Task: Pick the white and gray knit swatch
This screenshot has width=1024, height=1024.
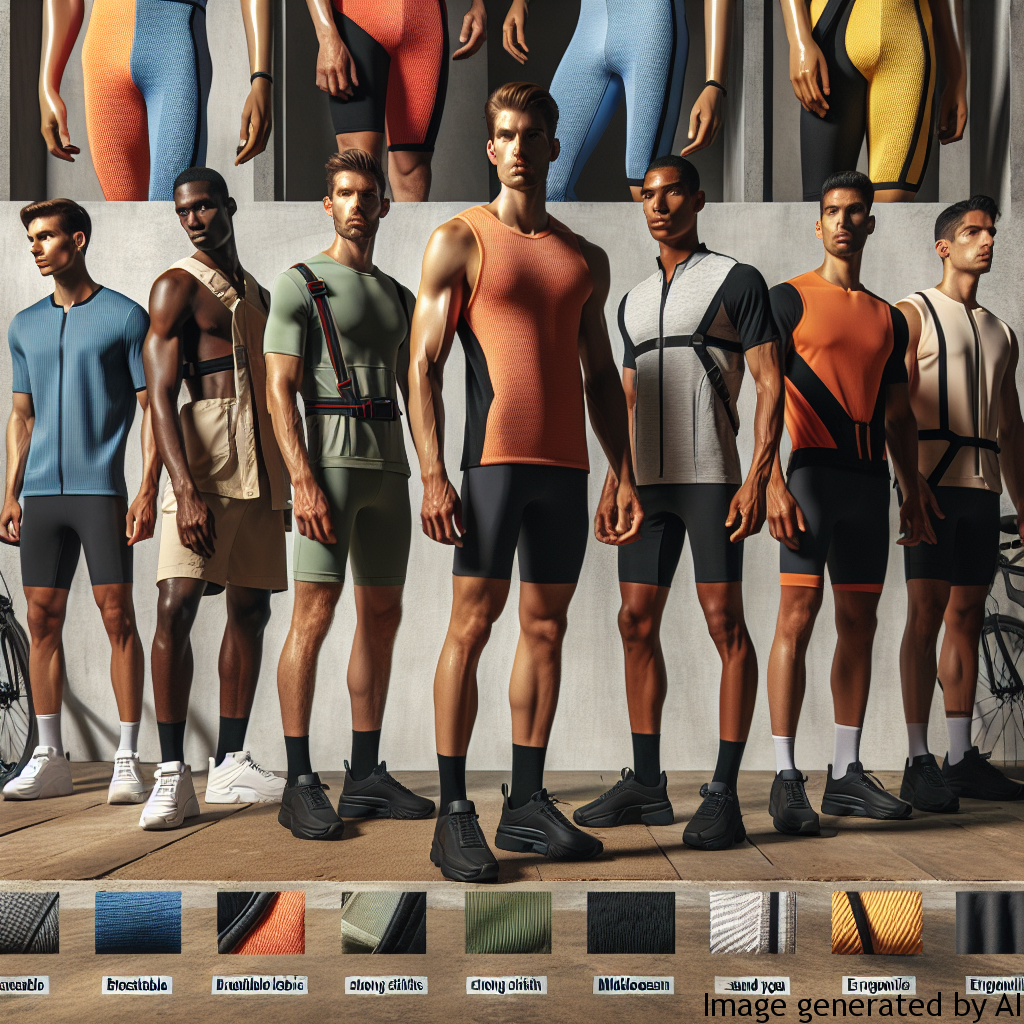Action: click(x=752, y=922)
